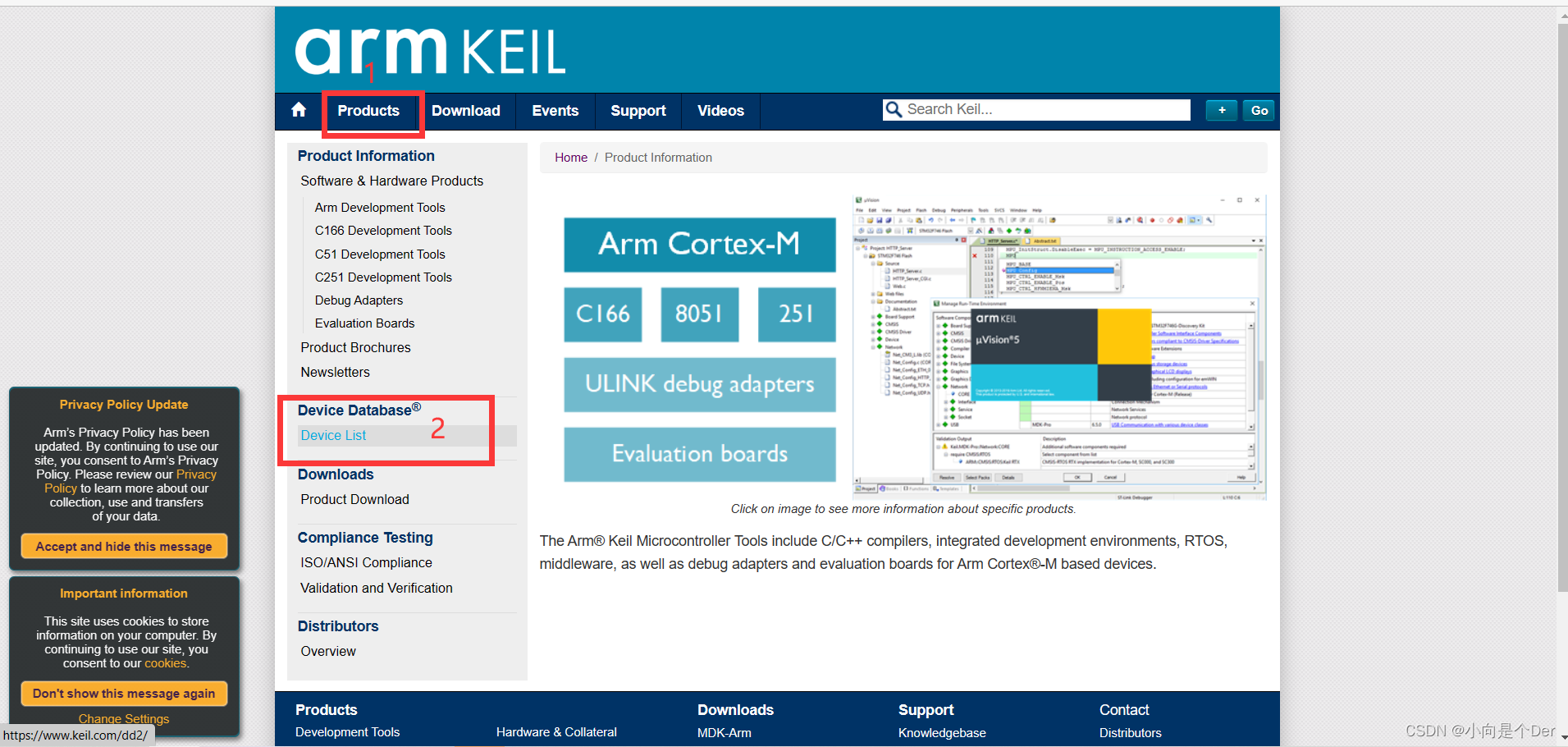Click Change Settings link
The height and width of the screenshot is (747, 1568).
pos(124,719)
